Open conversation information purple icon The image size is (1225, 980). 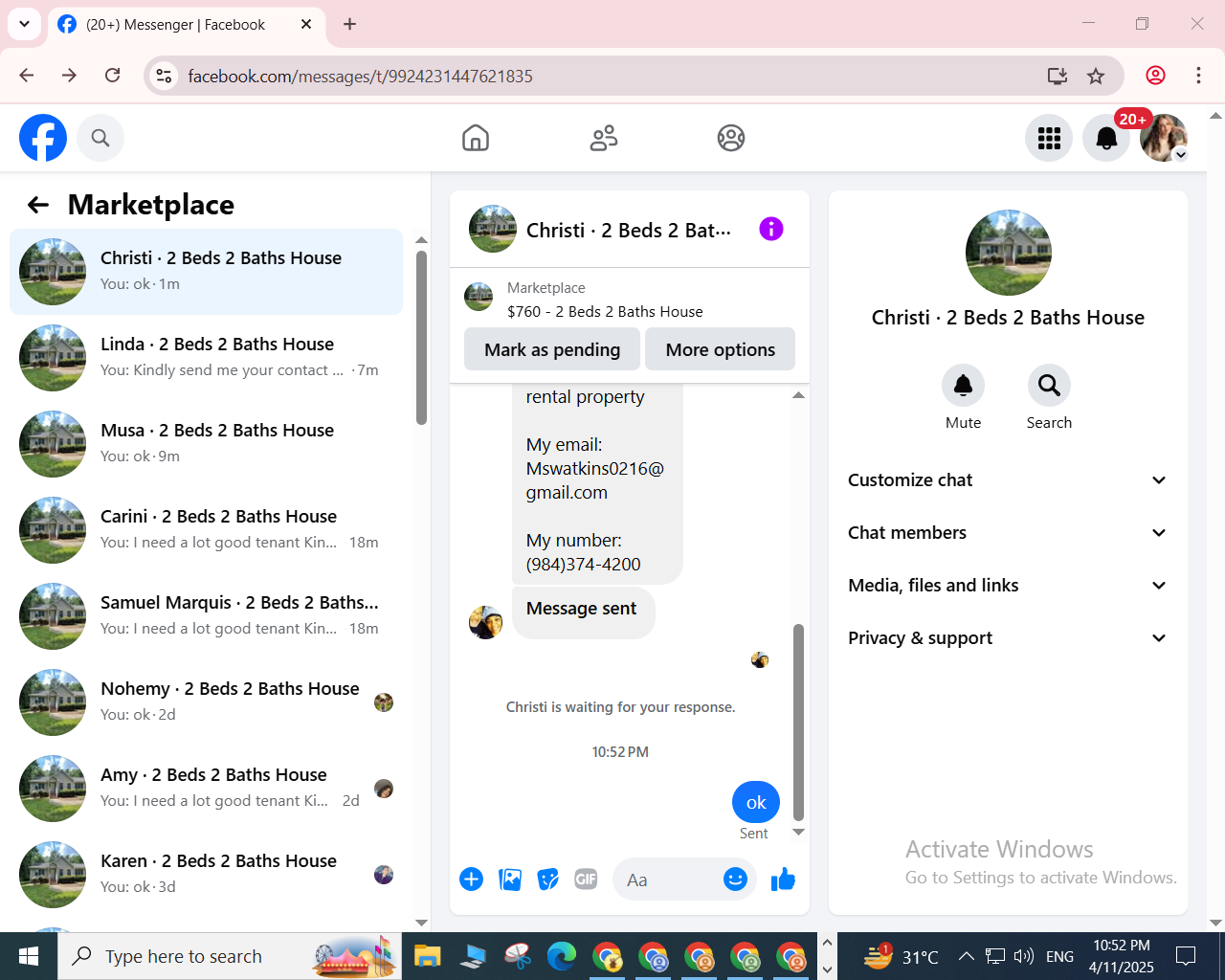click(x=771, y=229)
